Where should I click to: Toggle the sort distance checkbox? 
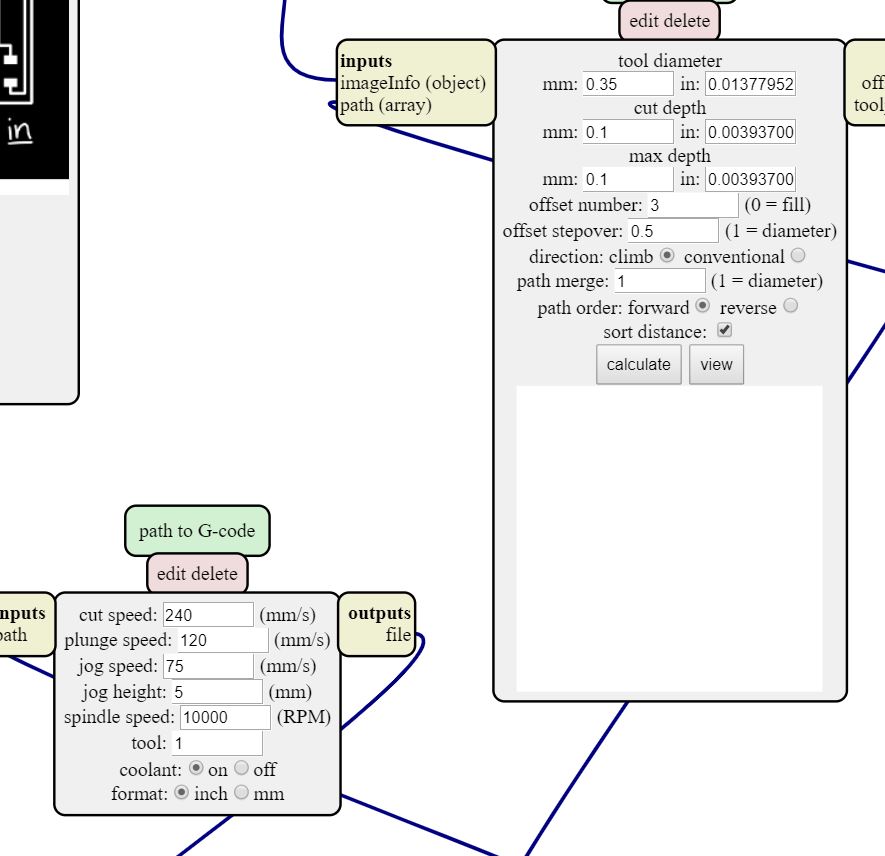tap(725, 330)
